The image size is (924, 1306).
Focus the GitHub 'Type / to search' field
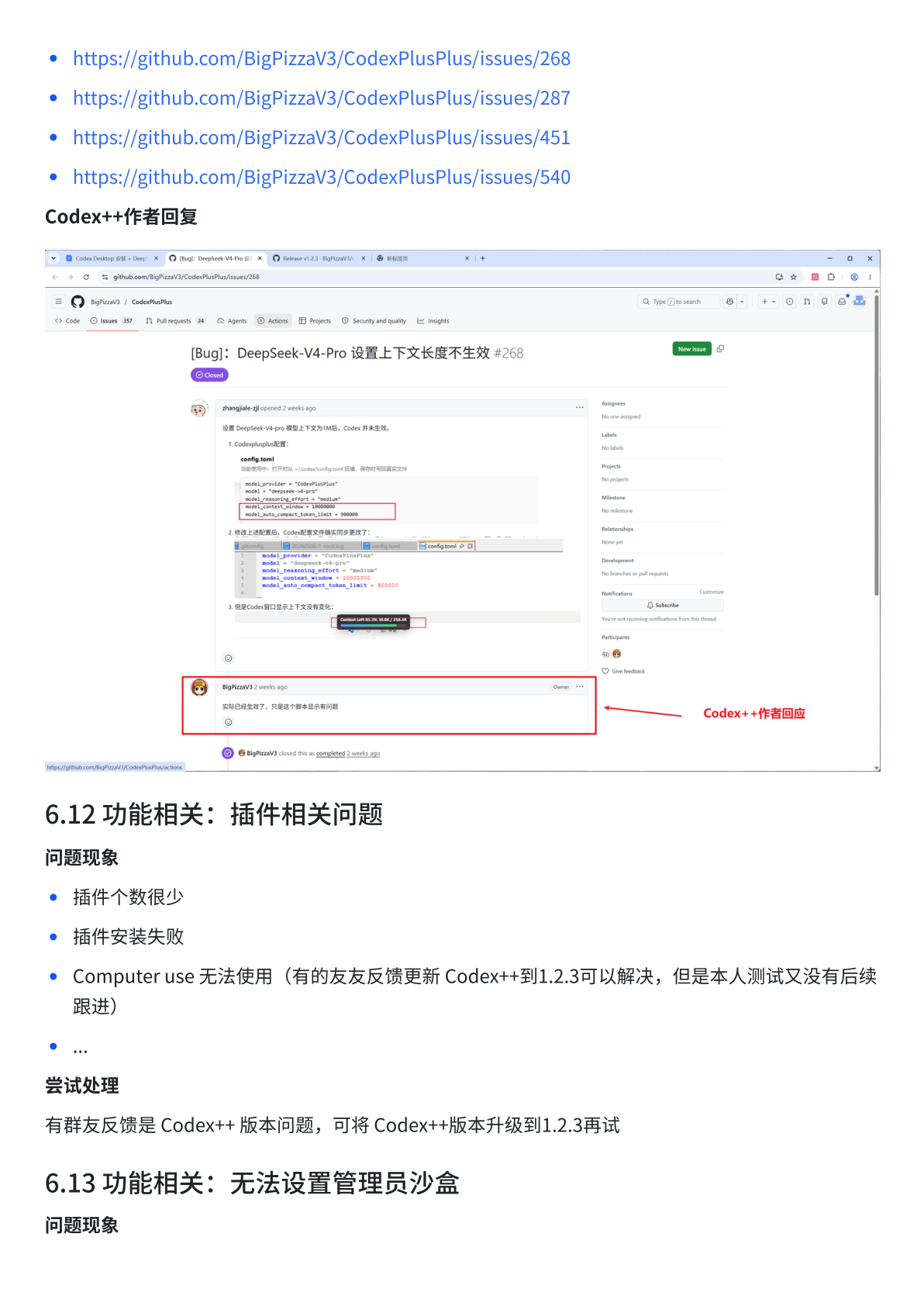coord(678,302)
